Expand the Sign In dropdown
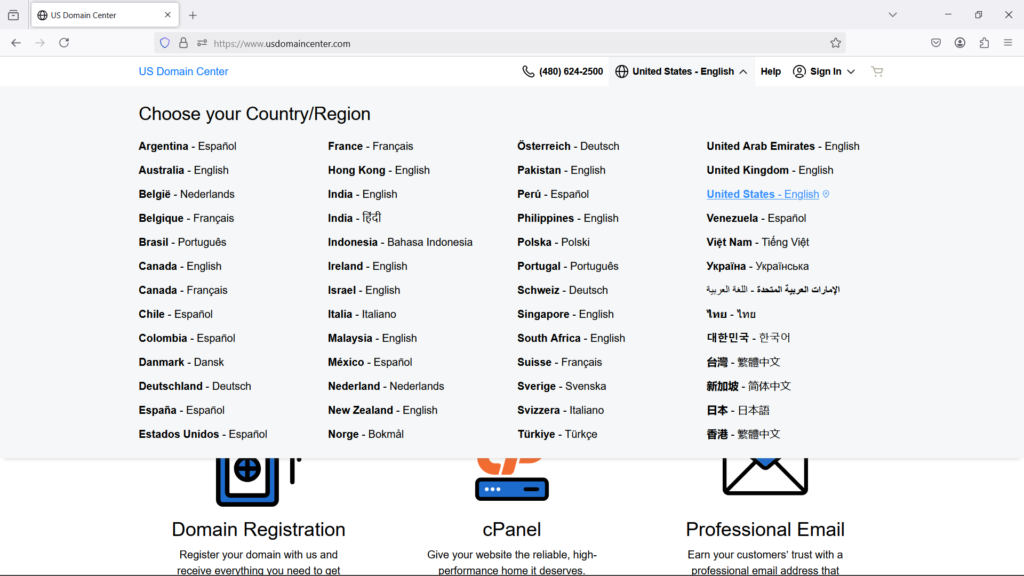Image resolution: width=1024 pixels, height=576 pixels. coord(823,71)
